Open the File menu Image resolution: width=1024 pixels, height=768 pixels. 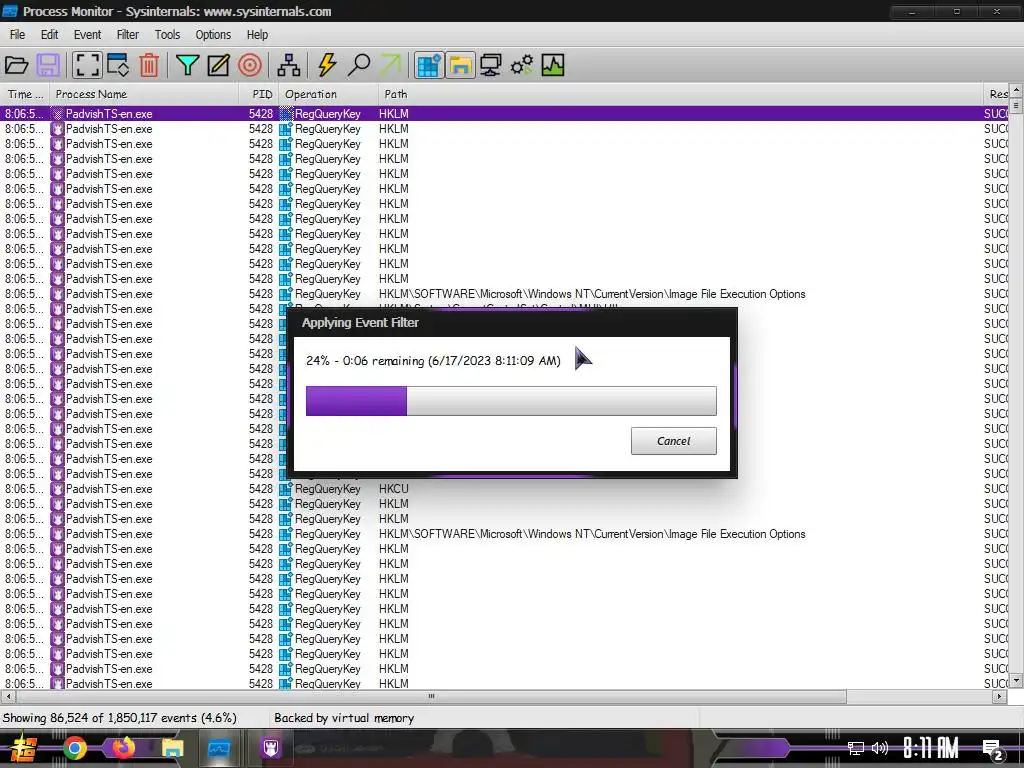click(x=18, y=35)
